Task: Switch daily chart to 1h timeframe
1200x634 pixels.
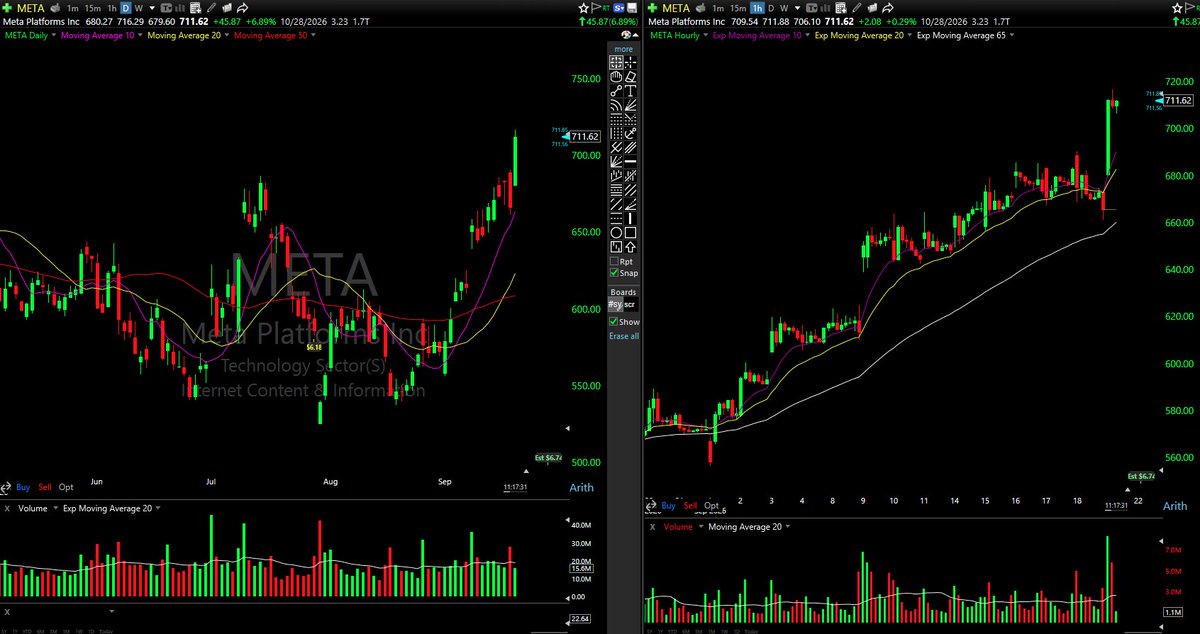Action: tap(112, 8)
